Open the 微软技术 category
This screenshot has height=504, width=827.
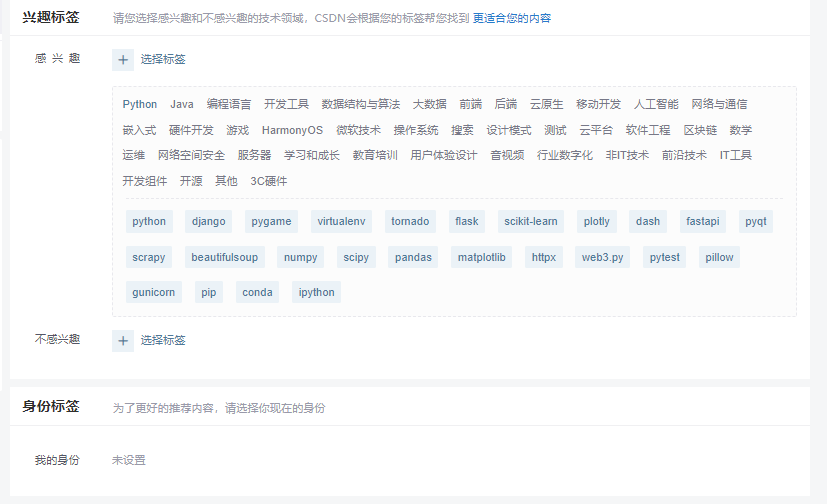359,130
